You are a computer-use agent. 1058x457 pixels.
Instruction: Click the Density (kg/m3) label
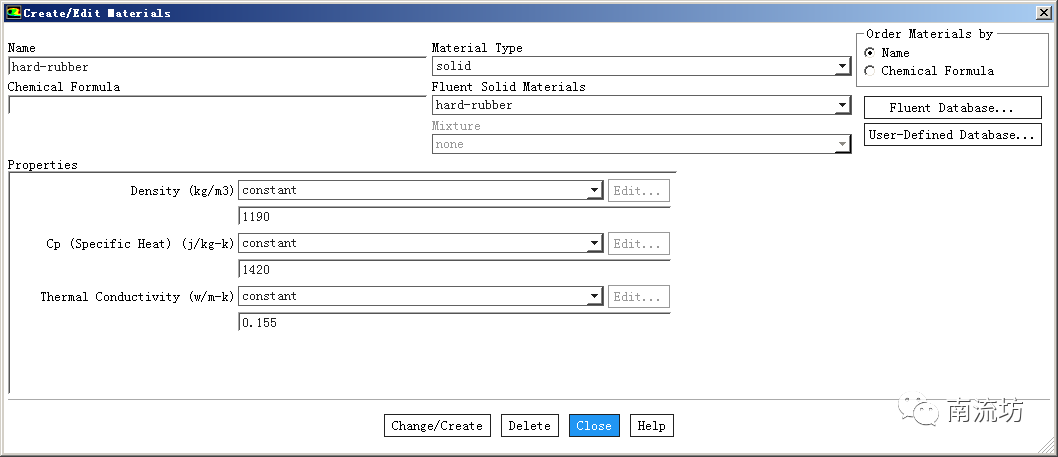182,191
